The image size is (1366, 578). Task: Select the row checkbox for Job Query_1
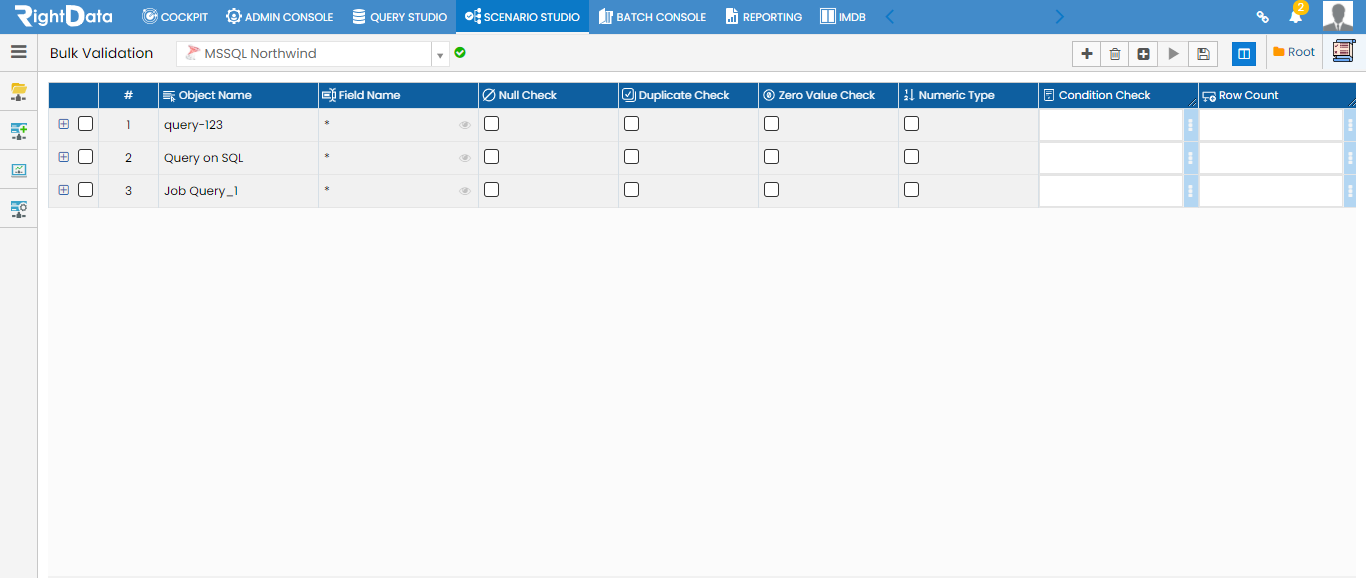[x=86, y=190]
